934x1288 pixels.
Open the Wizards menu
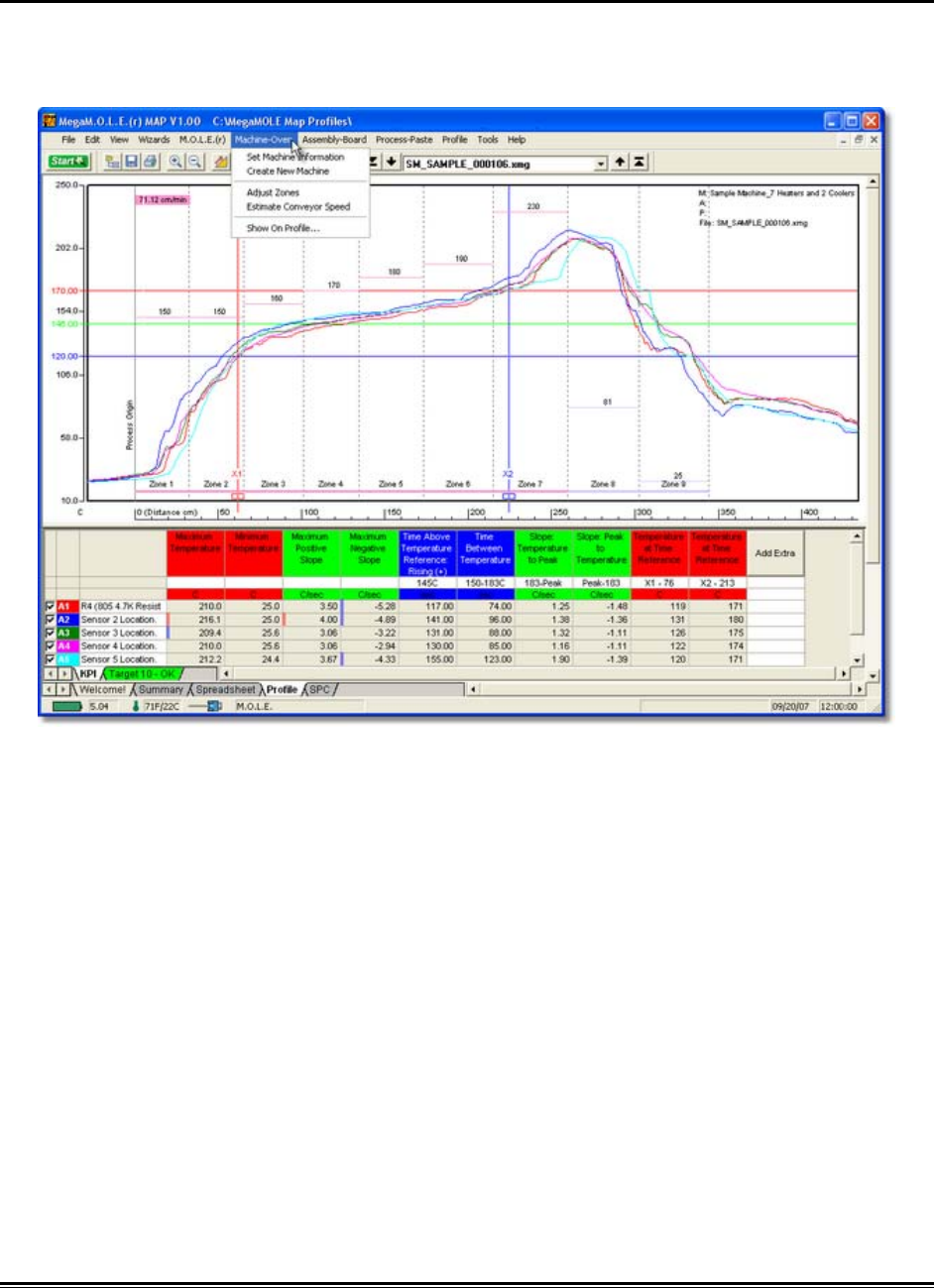(154, 140)
